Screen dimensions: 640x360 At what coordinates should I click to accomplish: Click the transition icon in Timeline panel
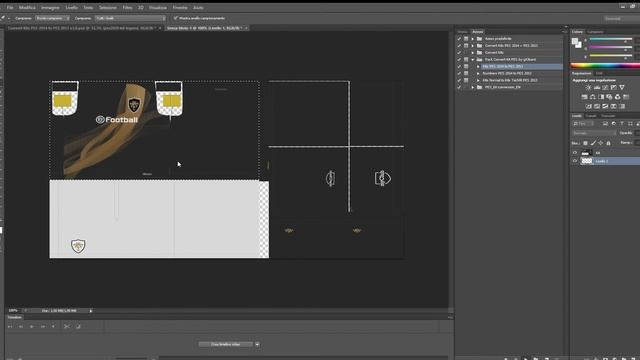click(78, 327)
